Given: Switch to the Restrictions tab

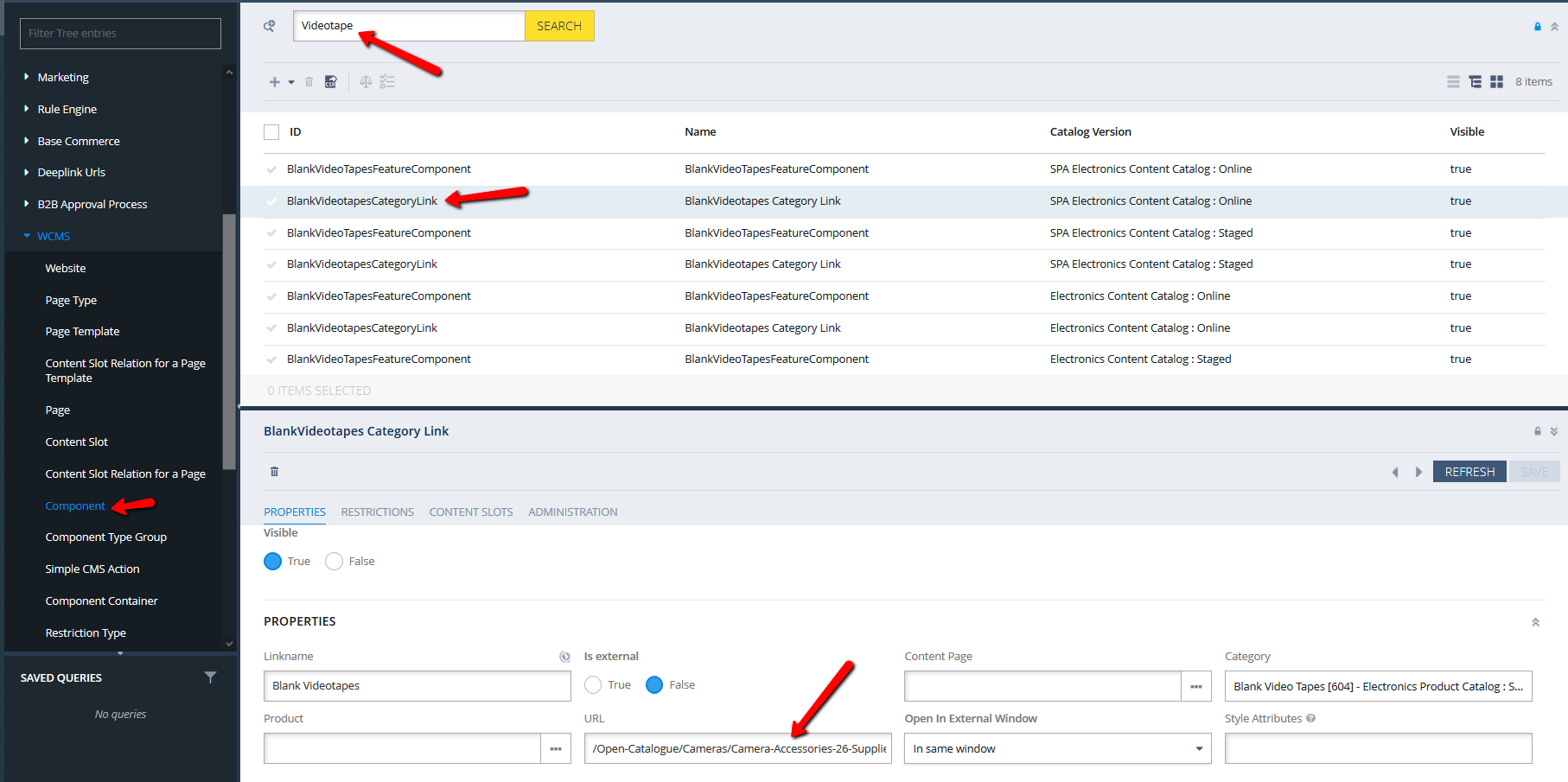Looking at the screenshot, I should pos(377,512).
